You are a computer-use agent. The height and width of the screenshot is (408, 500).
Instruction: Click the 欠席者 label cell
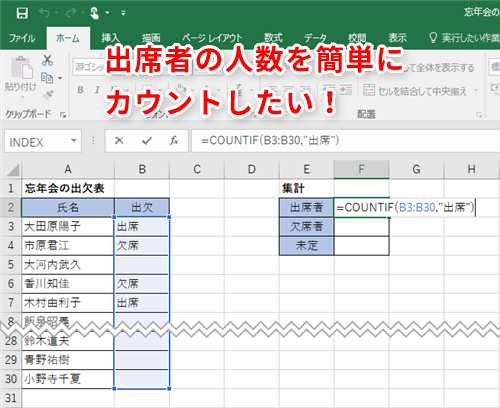point(307,227)
